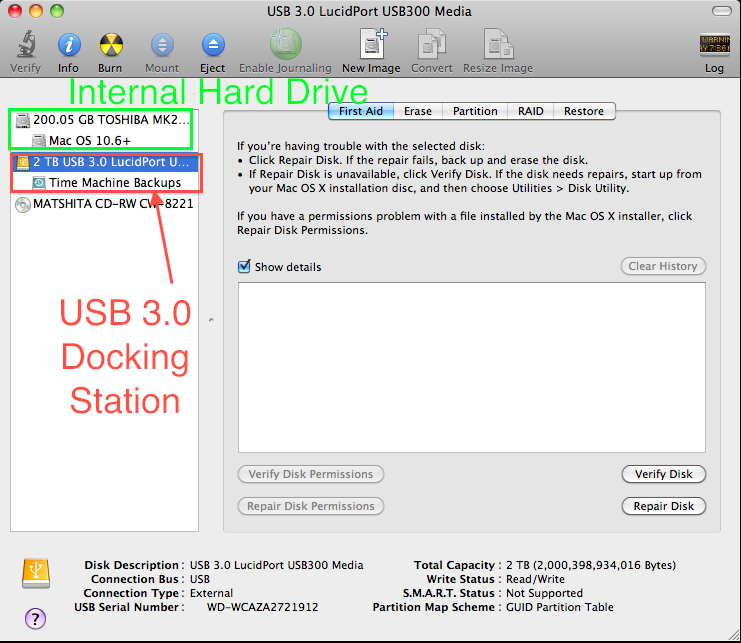Click the serial number WD-WCAZA2721912
Image resolution: width=741 pixels, height=643 pixels.
tap(262, 607)
